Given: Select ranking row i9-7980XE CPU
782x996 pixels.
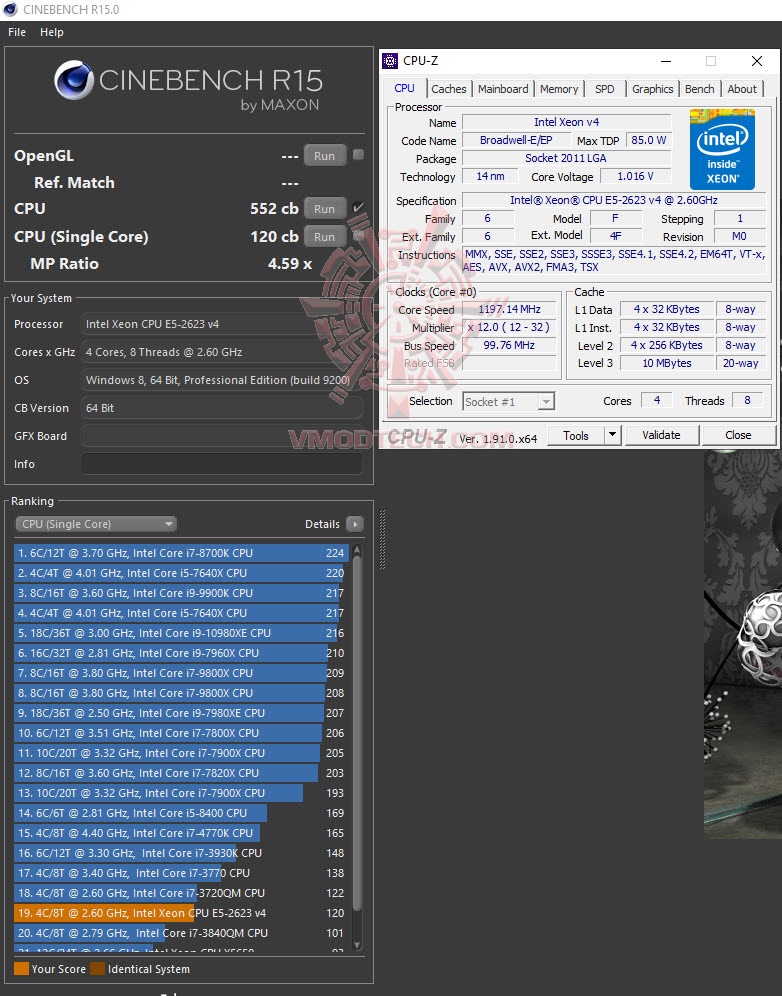Looking at the screenshot, I should point(182,713).
